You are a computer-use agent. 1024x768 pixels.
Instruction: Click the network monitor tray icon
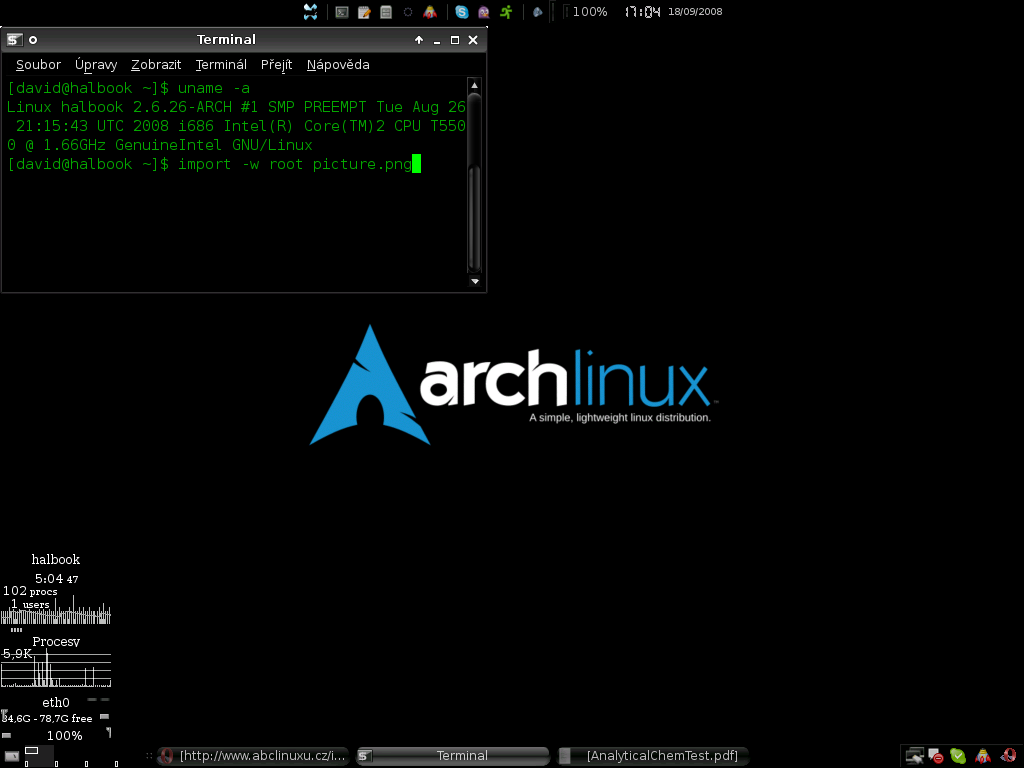(914, 756)
